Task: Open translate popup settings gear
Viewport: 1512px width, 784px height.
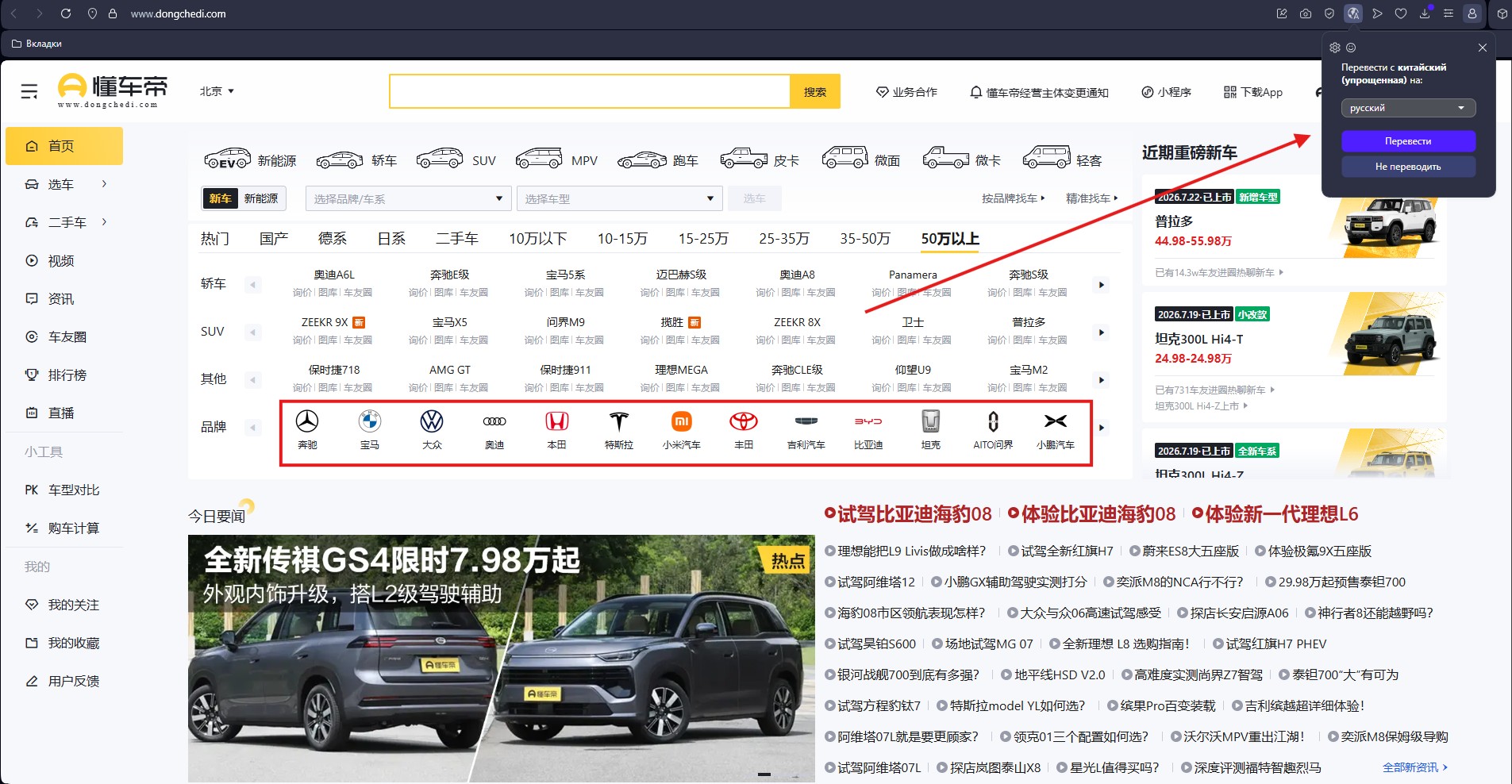Action: click(x=1335, y=48)
